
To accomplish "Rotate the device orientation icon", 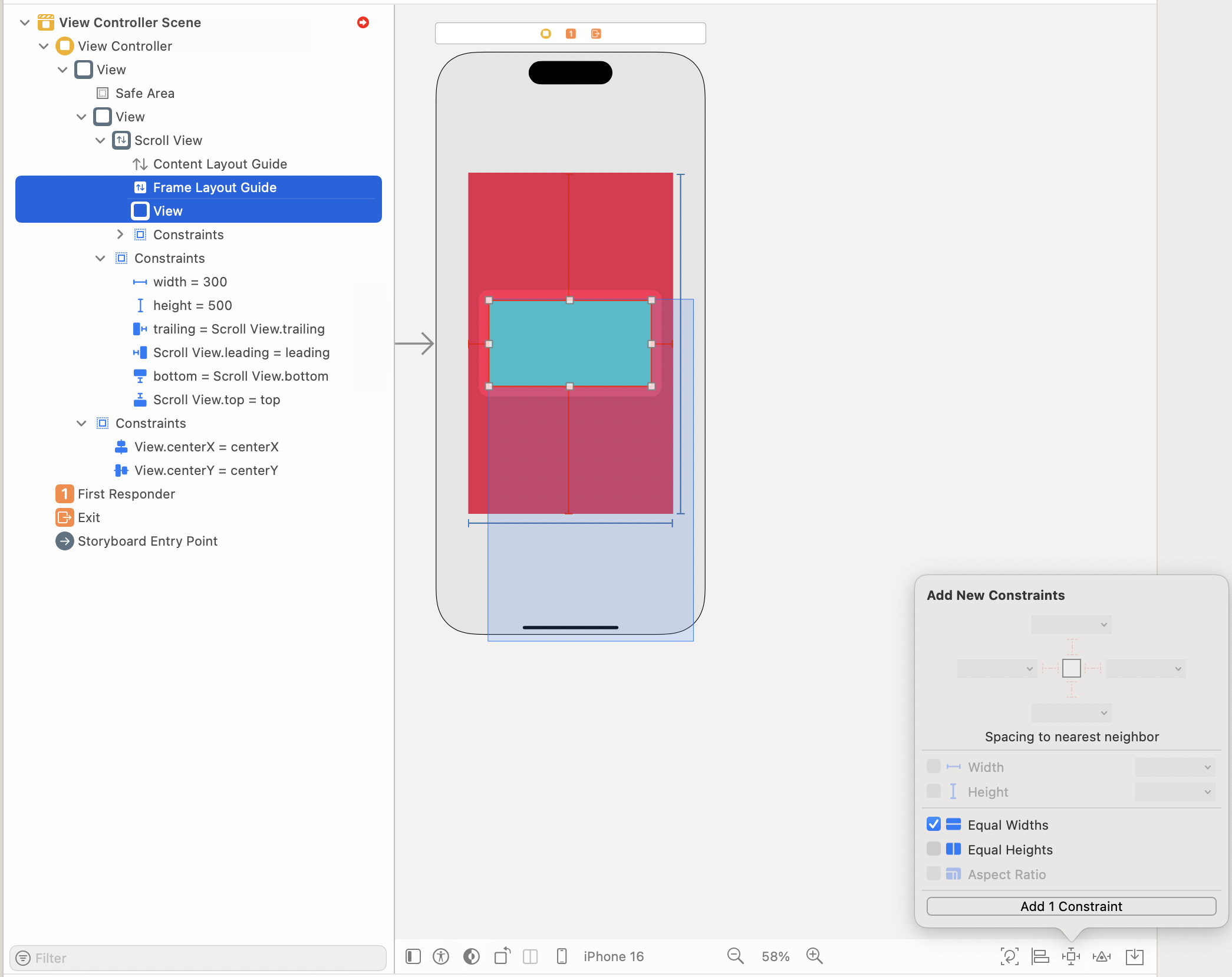I will 502,956.
